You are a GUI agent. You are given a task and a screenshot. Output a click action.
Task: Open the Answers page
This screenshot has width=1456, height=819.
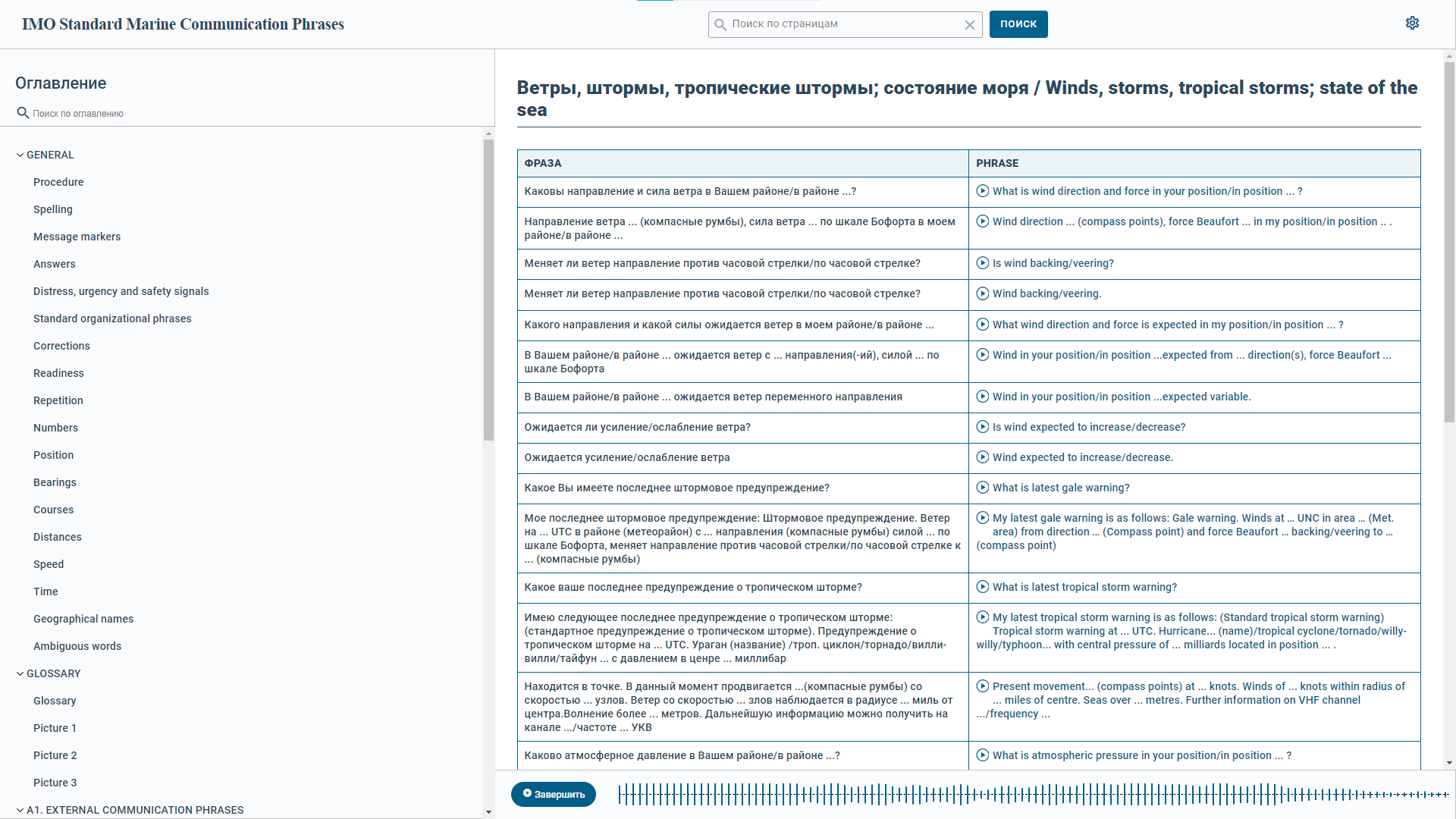(55, 264)
